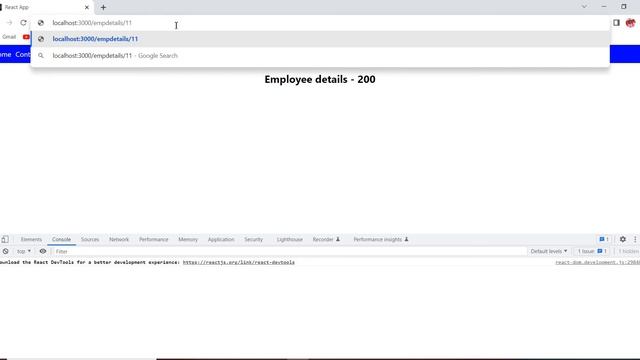Switch to the Performance tab in DevTools

coord(153,240)
